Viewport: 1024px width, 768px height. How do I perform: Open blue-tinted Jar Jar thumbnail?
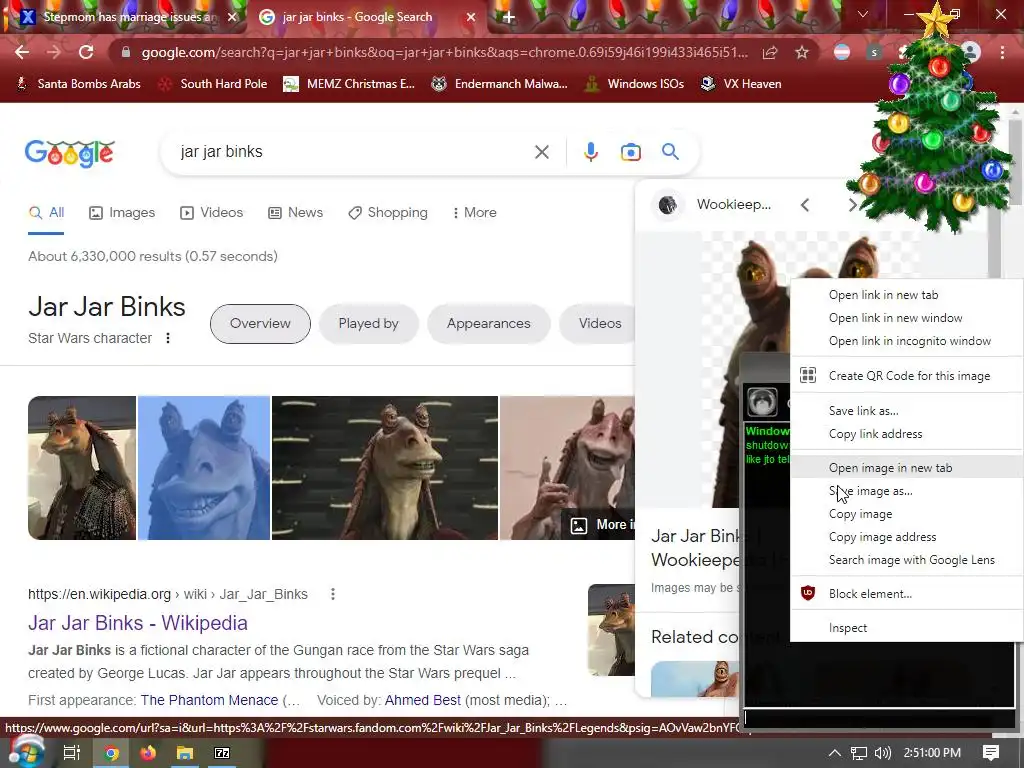click(x=204, y=468)
